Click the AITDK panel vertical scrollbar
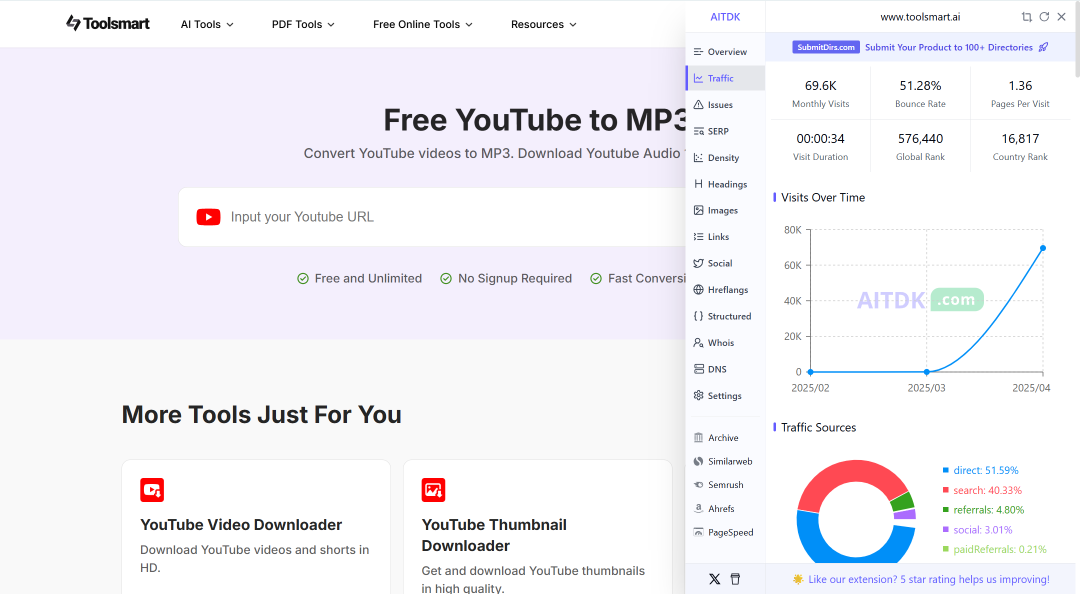Screen dimensions: 1080x594 [x=1077, y=39]
